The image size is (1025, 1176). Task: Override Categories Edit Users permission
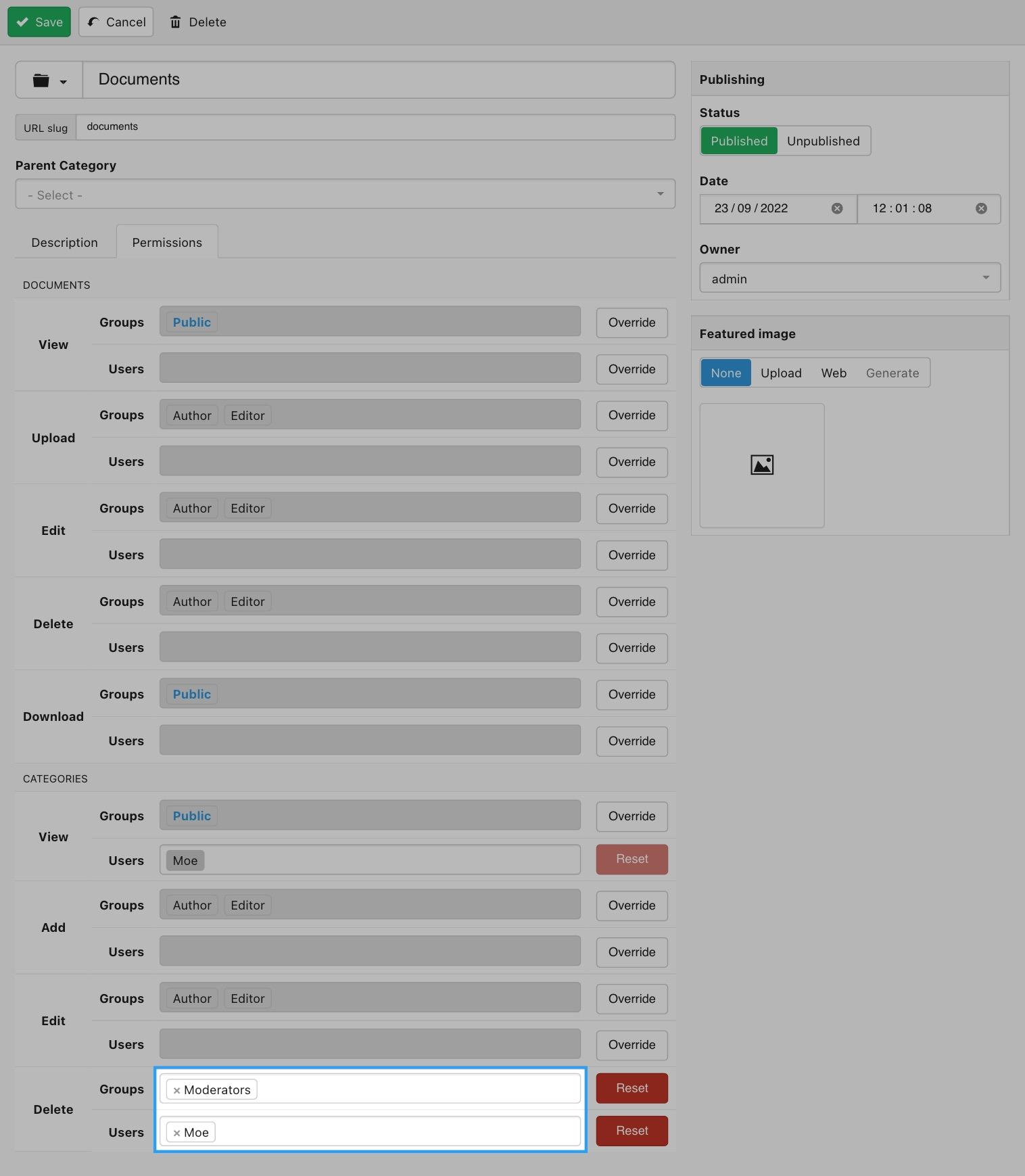coord(631,1045)
